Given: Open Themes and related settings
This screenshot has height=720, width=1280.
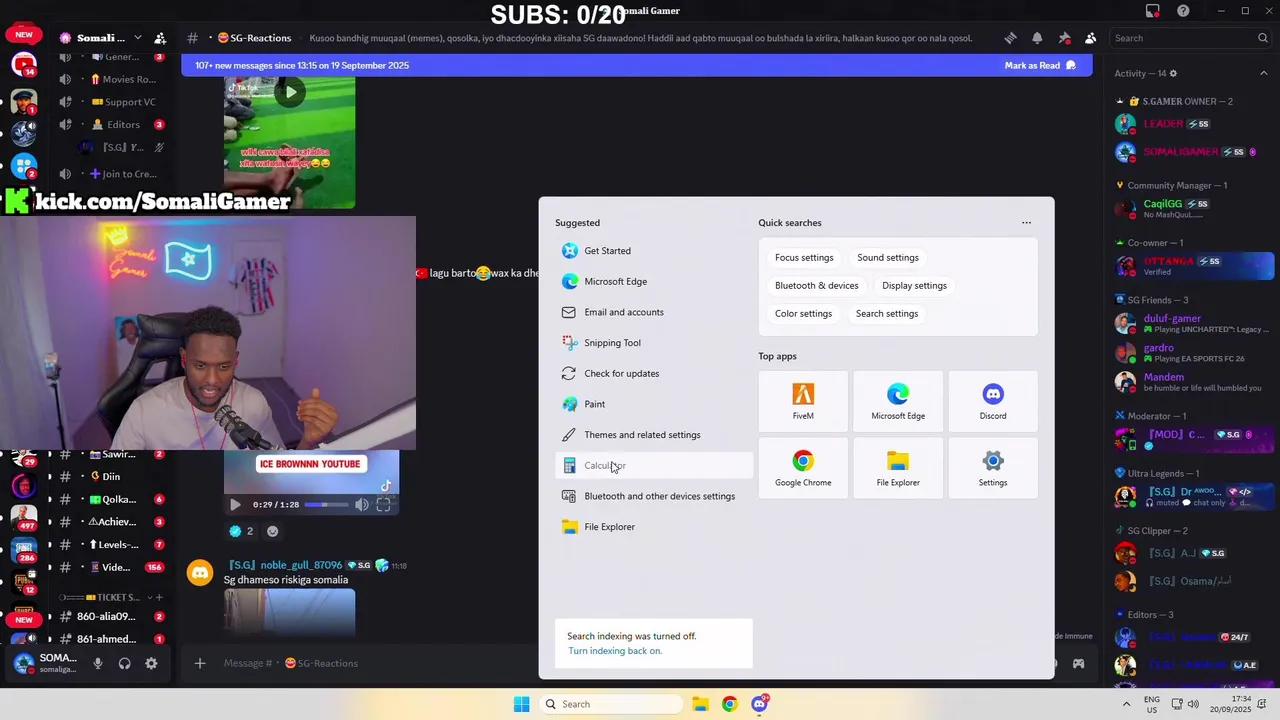Looking at the screenshot, I should (x=654, y=435).
